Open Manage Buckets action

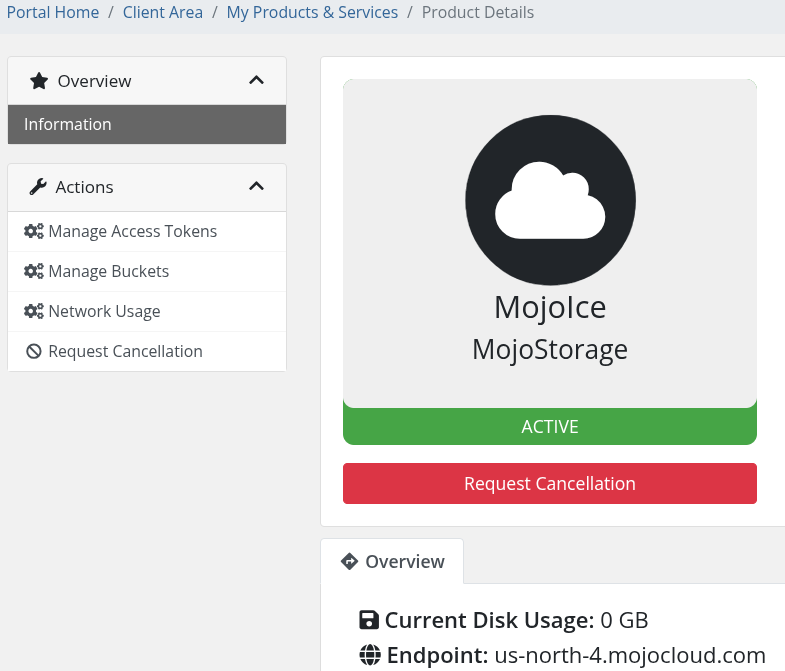tap(147, 271)
